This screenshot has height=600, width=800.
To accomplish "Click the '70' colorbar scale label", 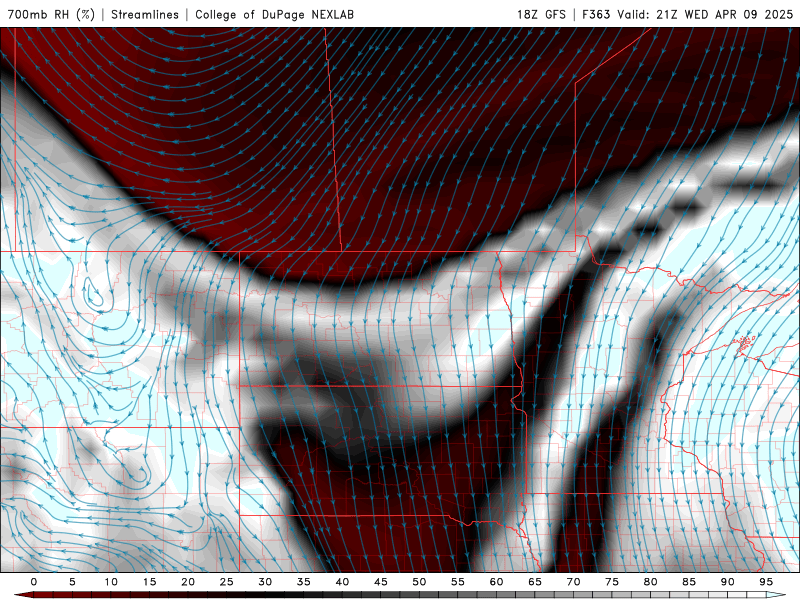I will click(x=573, y=582).
